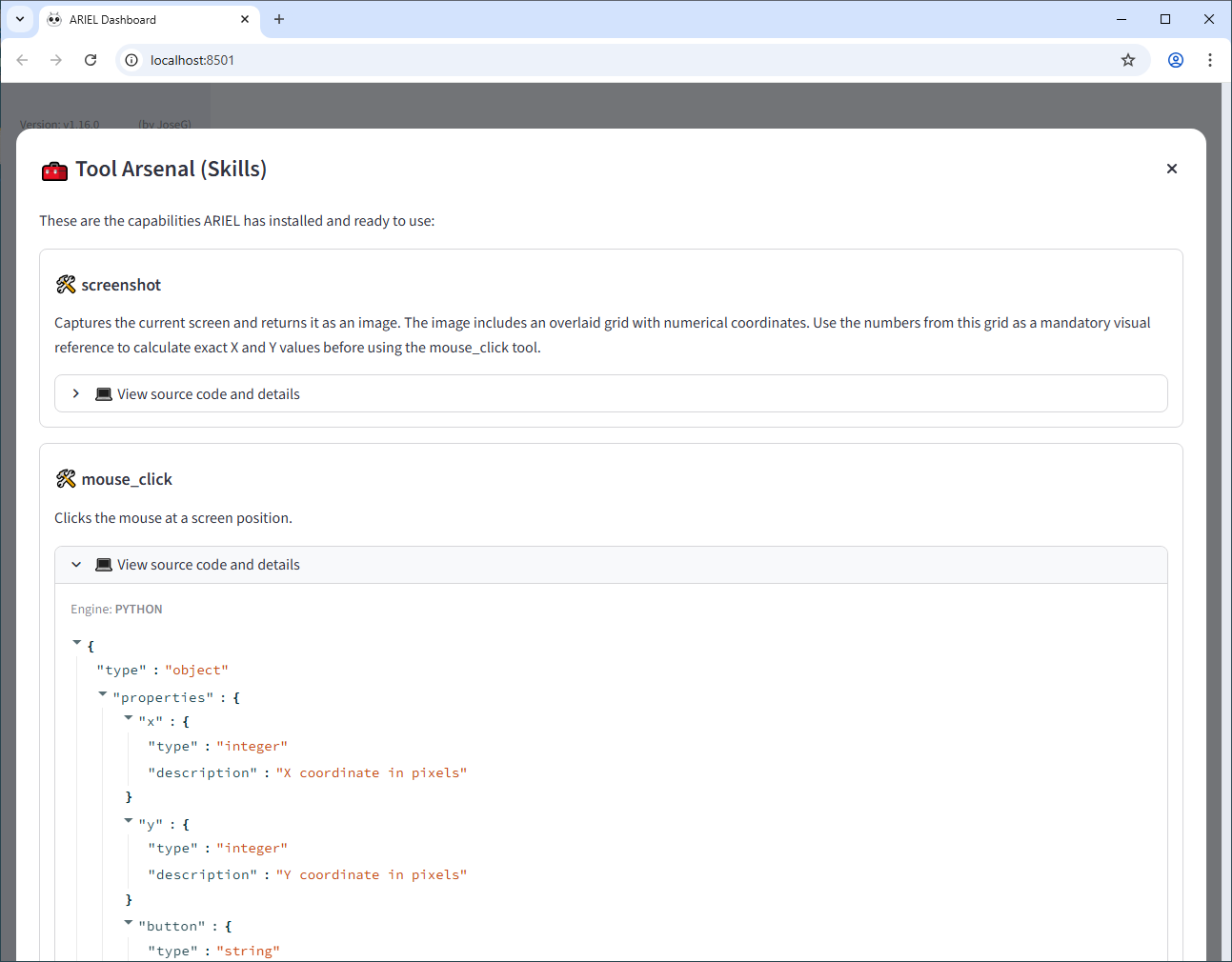Click the localhost:8501 address bar

[572, 60]
